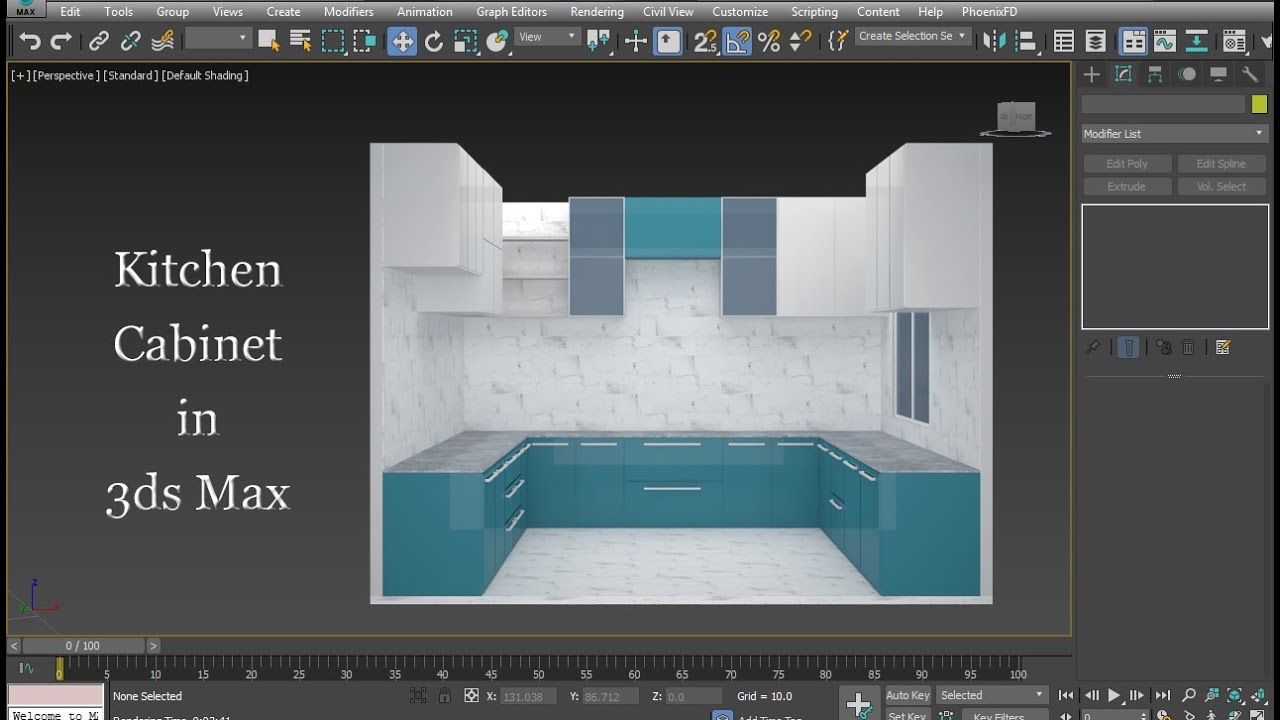Open the Curve Editor icon
The width and height of the screenshot is (1280, 720).
pyautogui.click(x=1164, y=41)
